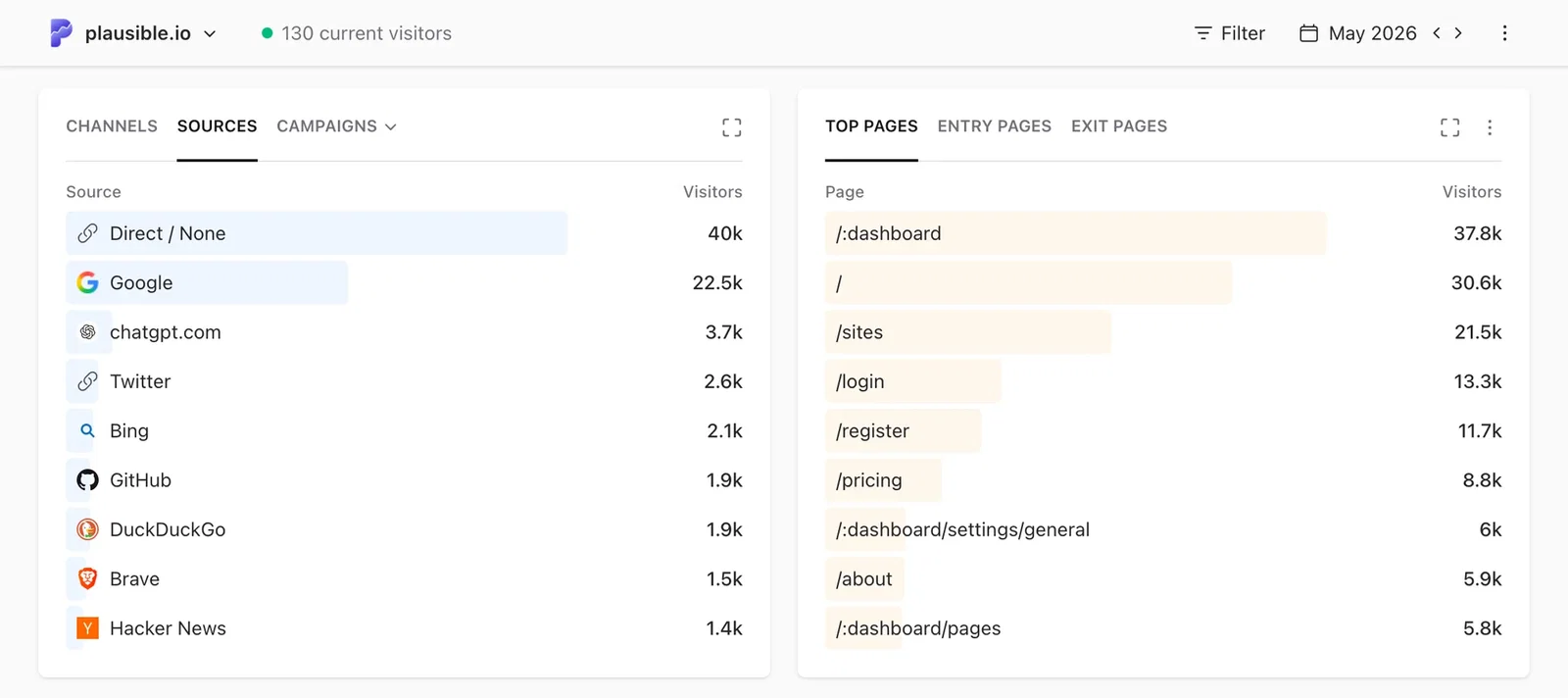
Task: Click the Source column header
Action: click(93, 192)
